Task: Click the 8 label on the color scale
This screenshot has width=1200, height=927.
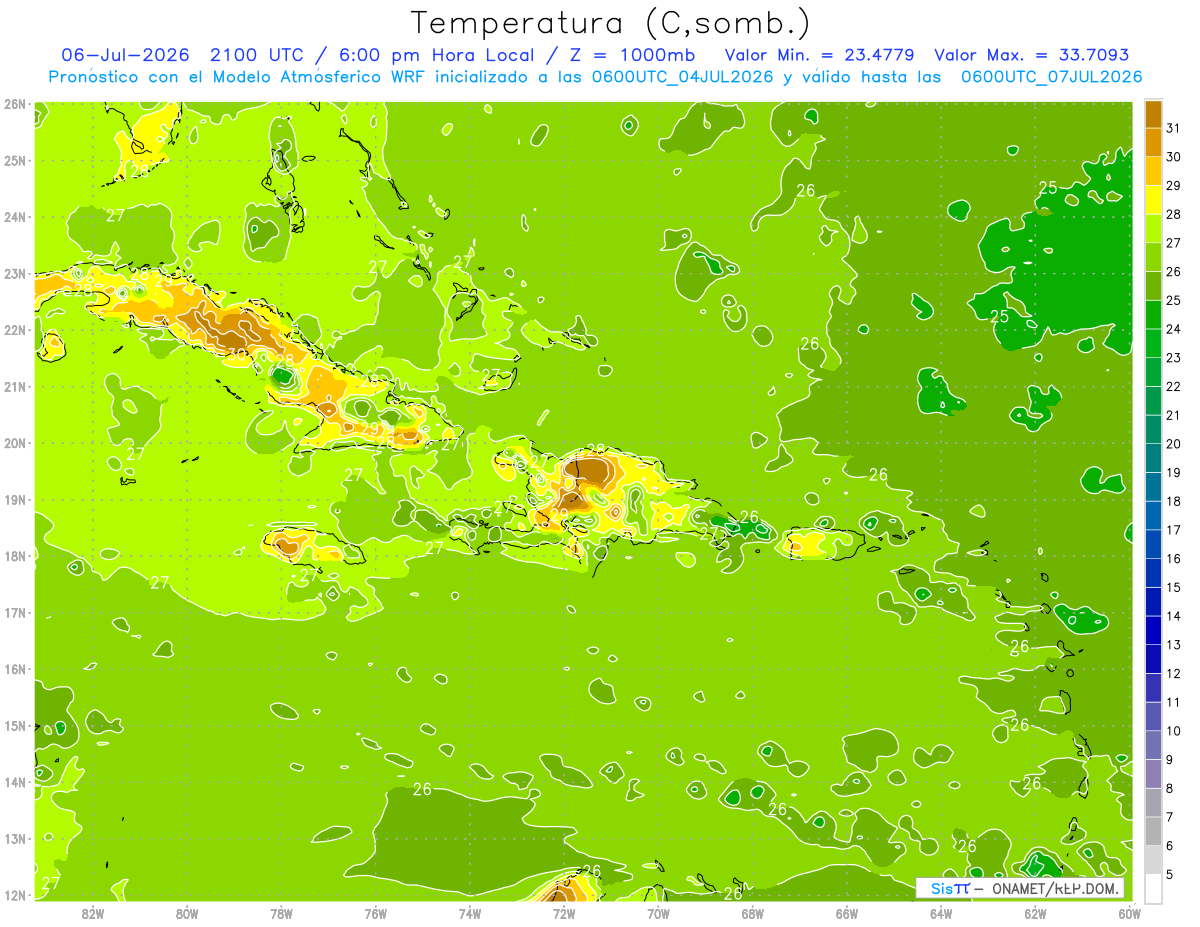Action: point(1169,789)
